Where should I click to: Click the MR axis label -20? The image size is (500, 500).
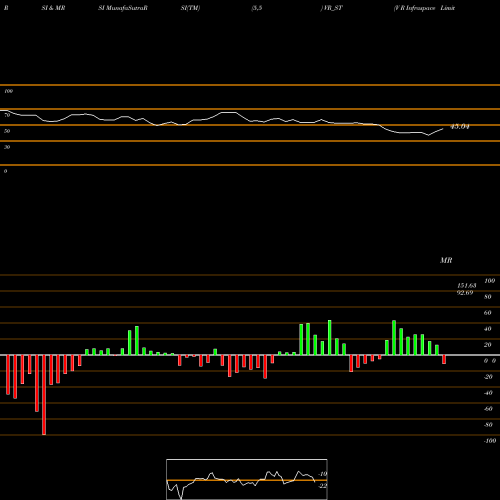click(488, 377)
